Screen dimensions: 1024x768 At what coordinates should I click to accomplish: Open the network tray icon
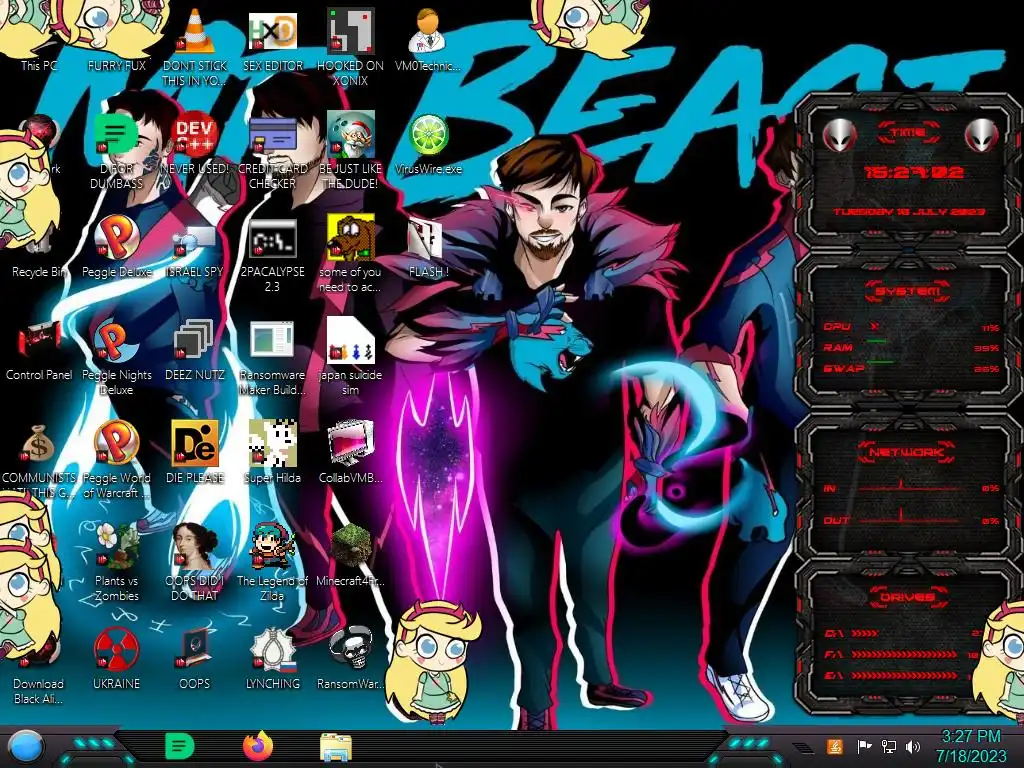pyautogui.click(x=888, y=746)
